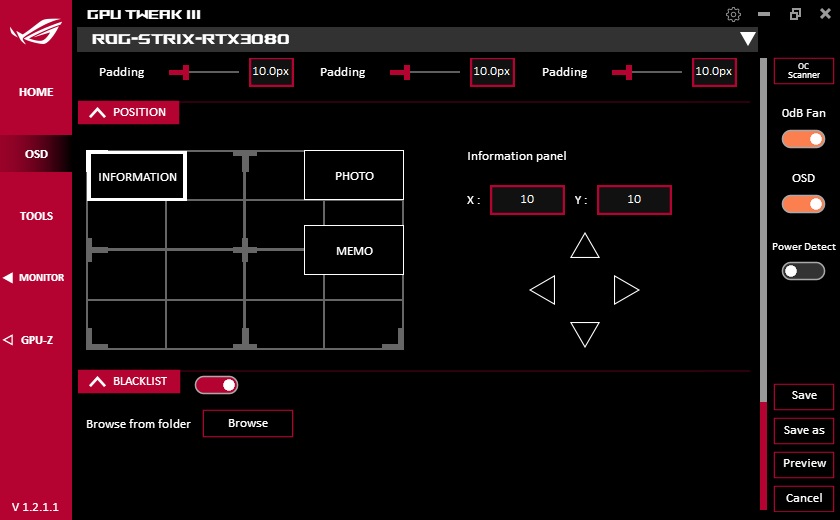Click the Save button
The height and width of the screenshot is (520, 840).
[x=804, y=396]
